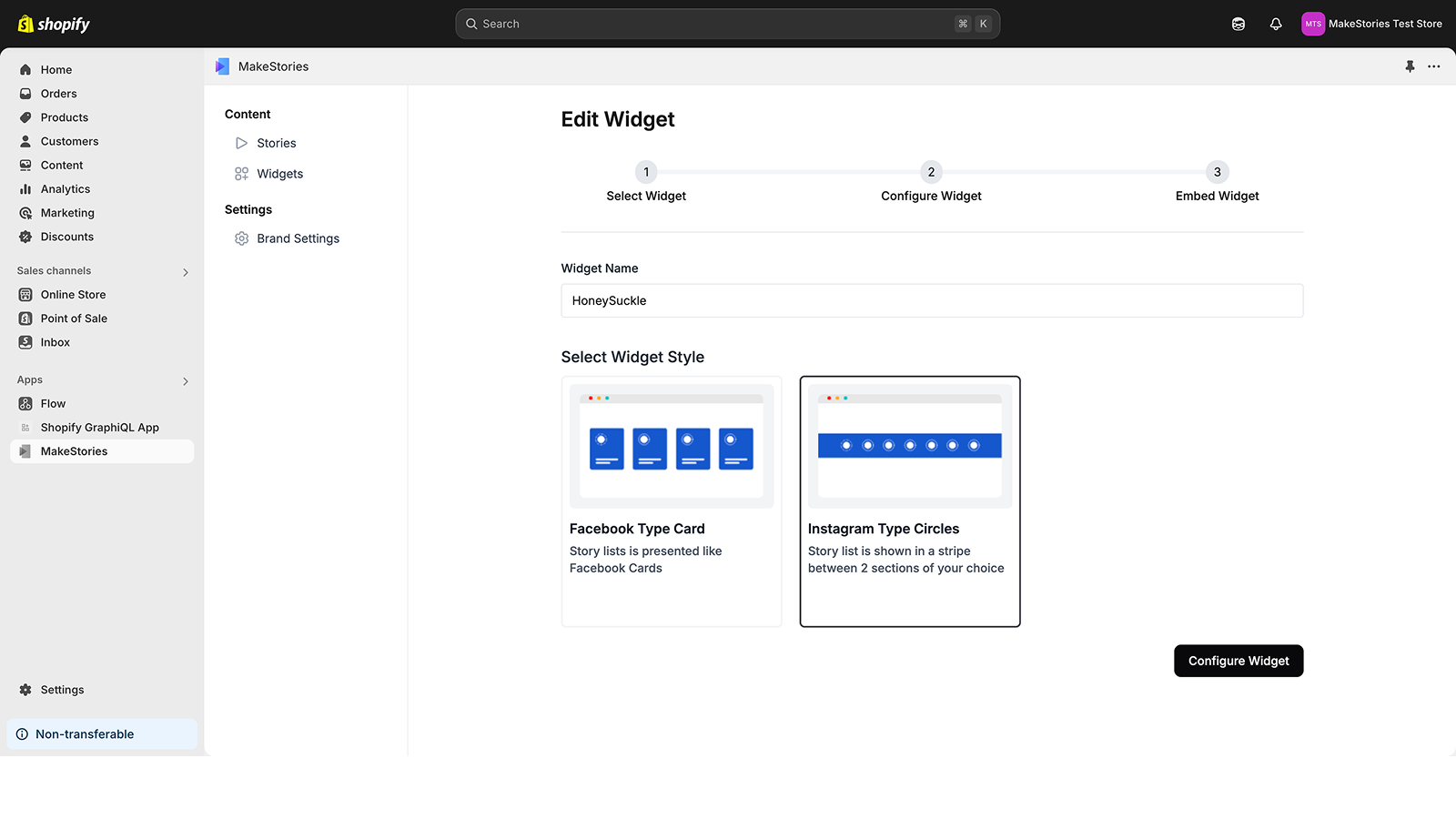Click the Configure Widget button

tap(1238, 661)
